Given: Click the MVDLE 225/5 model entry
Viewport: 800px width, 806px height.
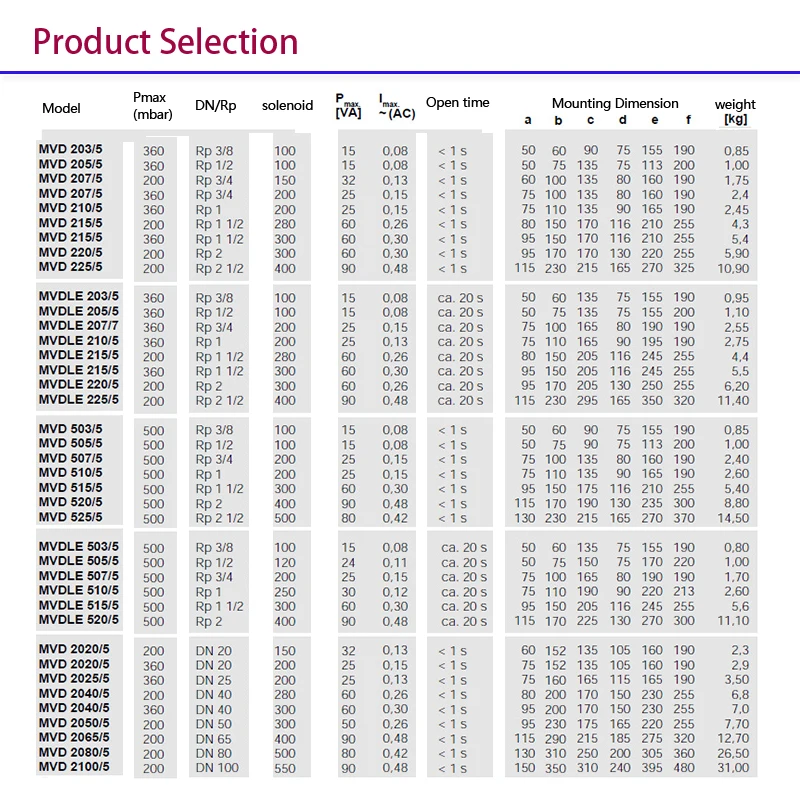Looking at the screenshot, I should (x=78, y=400).
